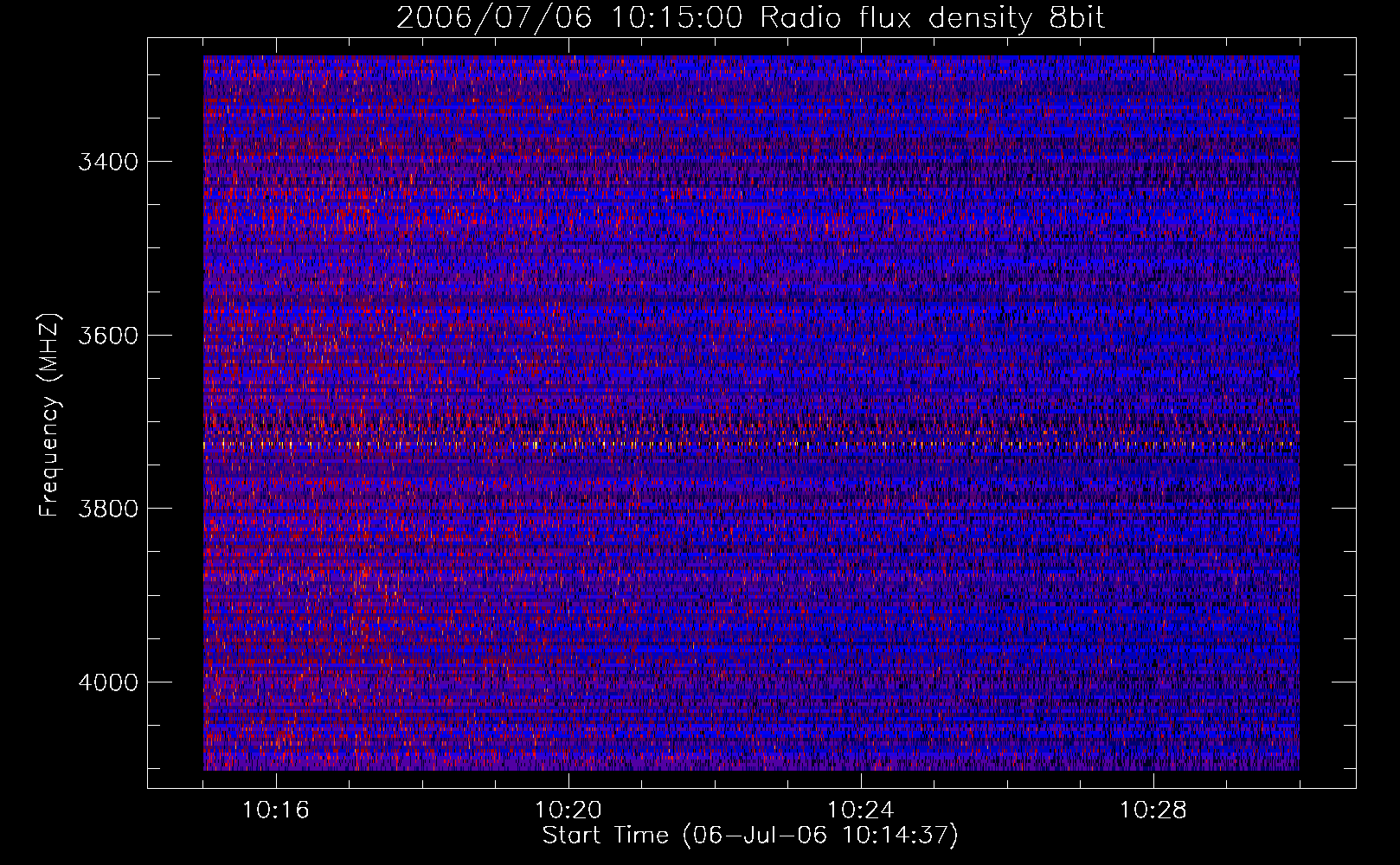Click the 10:28 time tick label
The image size is (1400, 865).
1153,811
